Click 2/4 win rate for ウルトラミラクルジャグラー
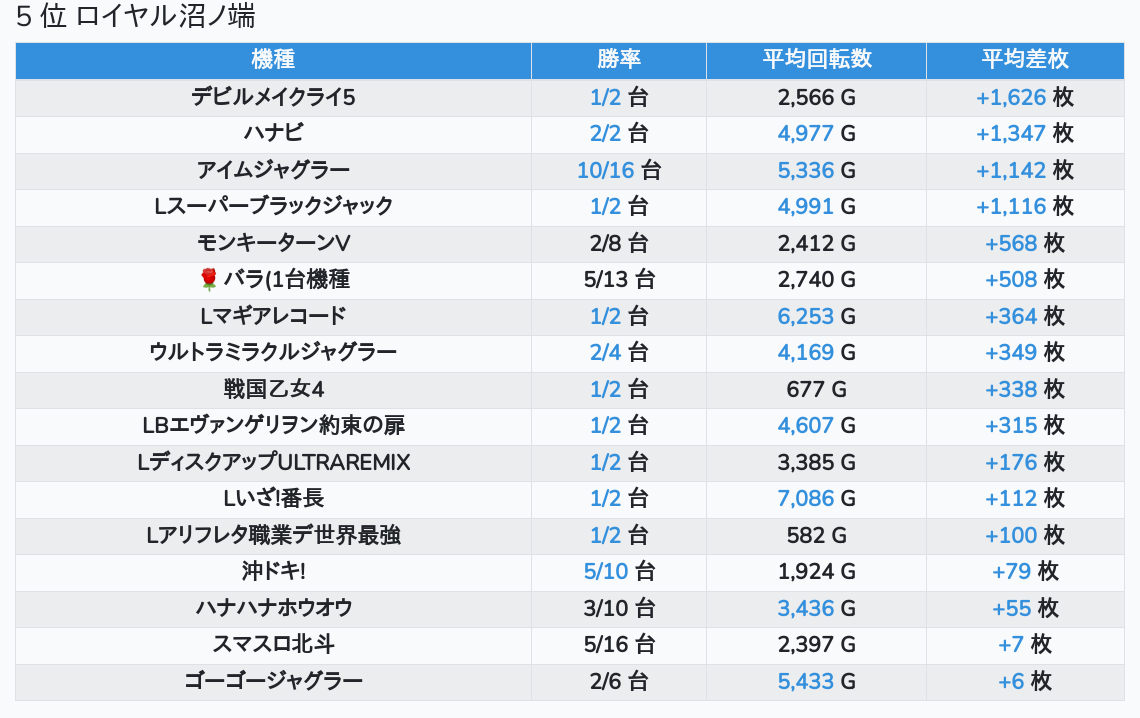The height and width of the screenshot is (718, 1140). [605, 352]
